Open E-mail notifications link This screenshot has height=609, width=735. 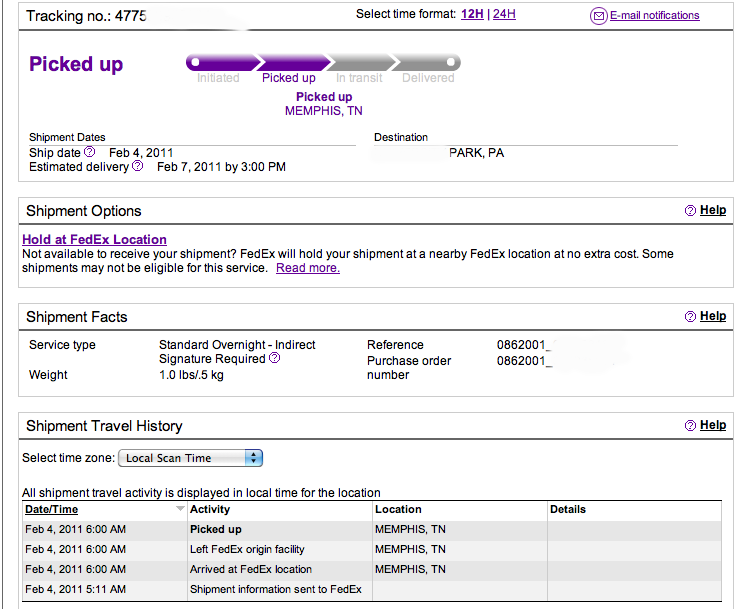(654, 15)
